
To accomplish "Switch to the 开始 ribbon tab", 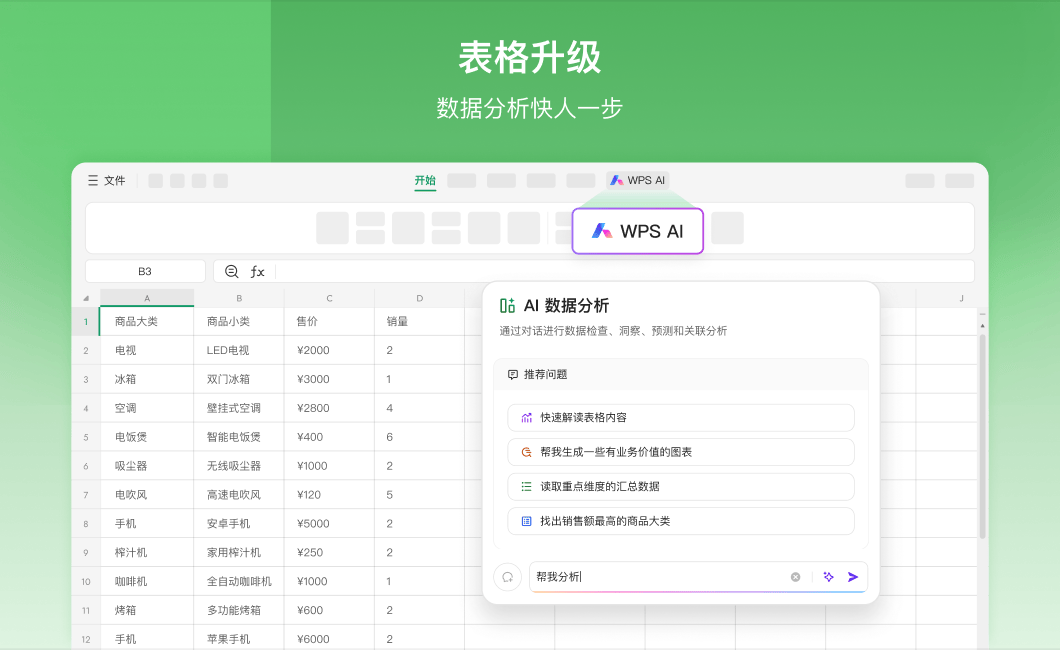I will (x=424, y=180).
